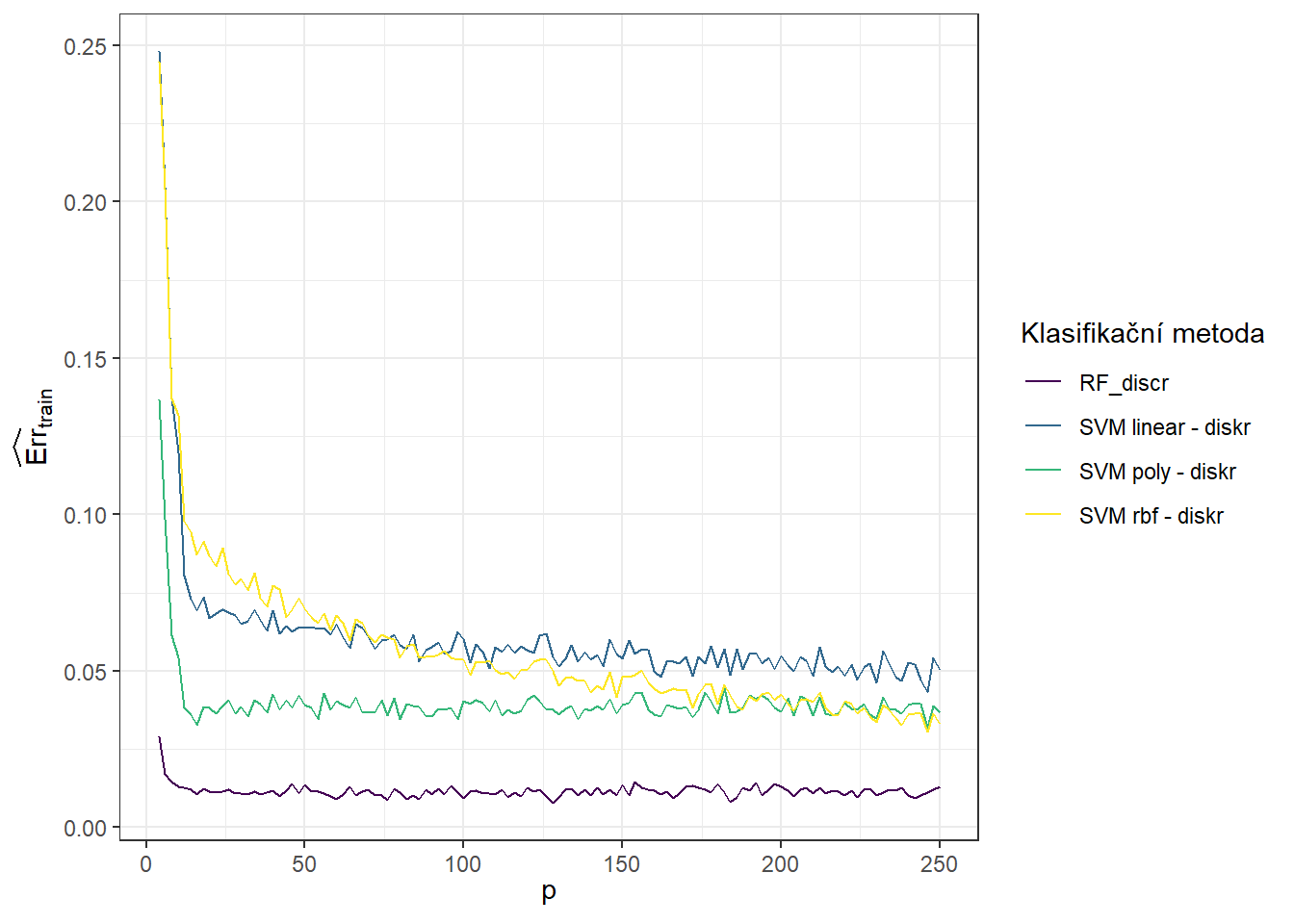Click the y-axis tick label 0.00
Image resolution: width=1294 pixels, height=924 pixels.
(x=85, y=828)
